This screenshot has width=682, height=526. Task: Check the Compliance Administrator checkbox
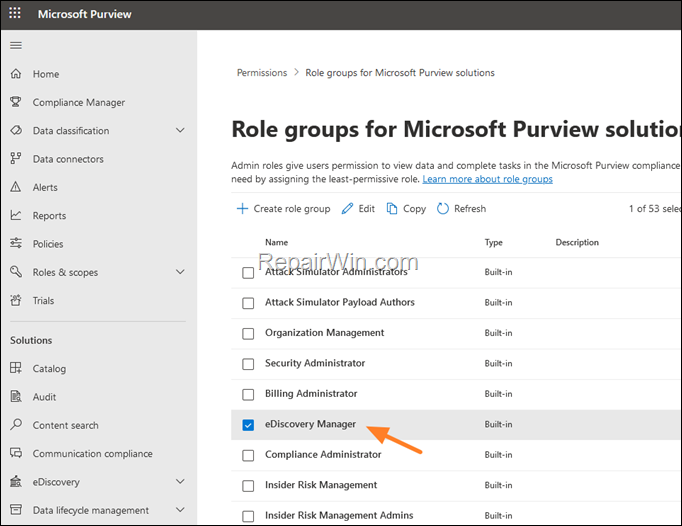tap(248, 456)
